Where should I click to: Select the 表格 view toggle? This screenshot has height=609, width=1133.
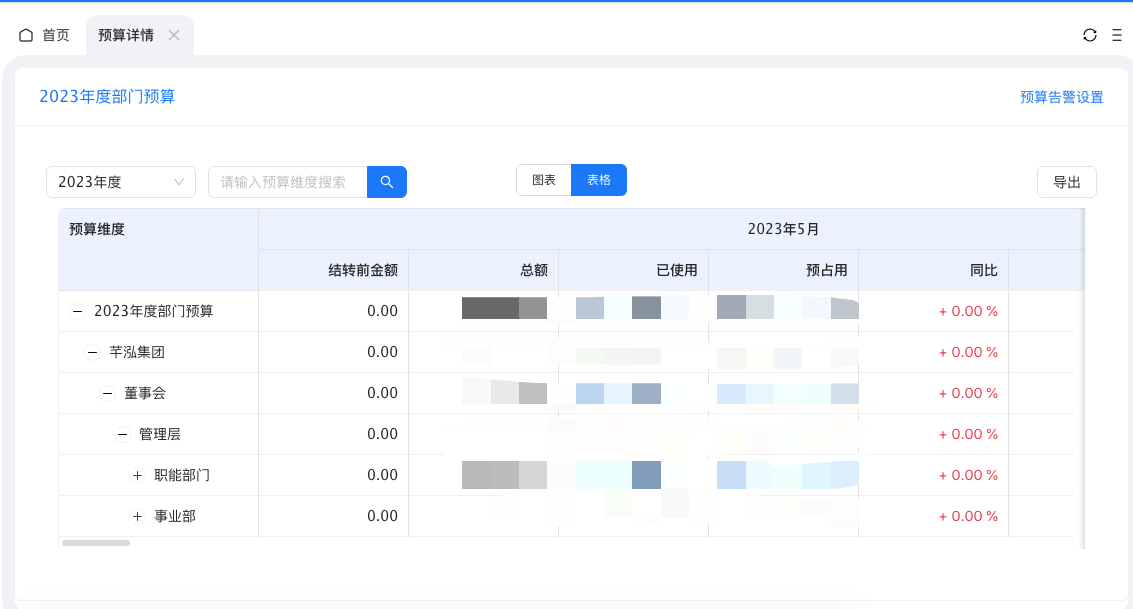point(599,180)
